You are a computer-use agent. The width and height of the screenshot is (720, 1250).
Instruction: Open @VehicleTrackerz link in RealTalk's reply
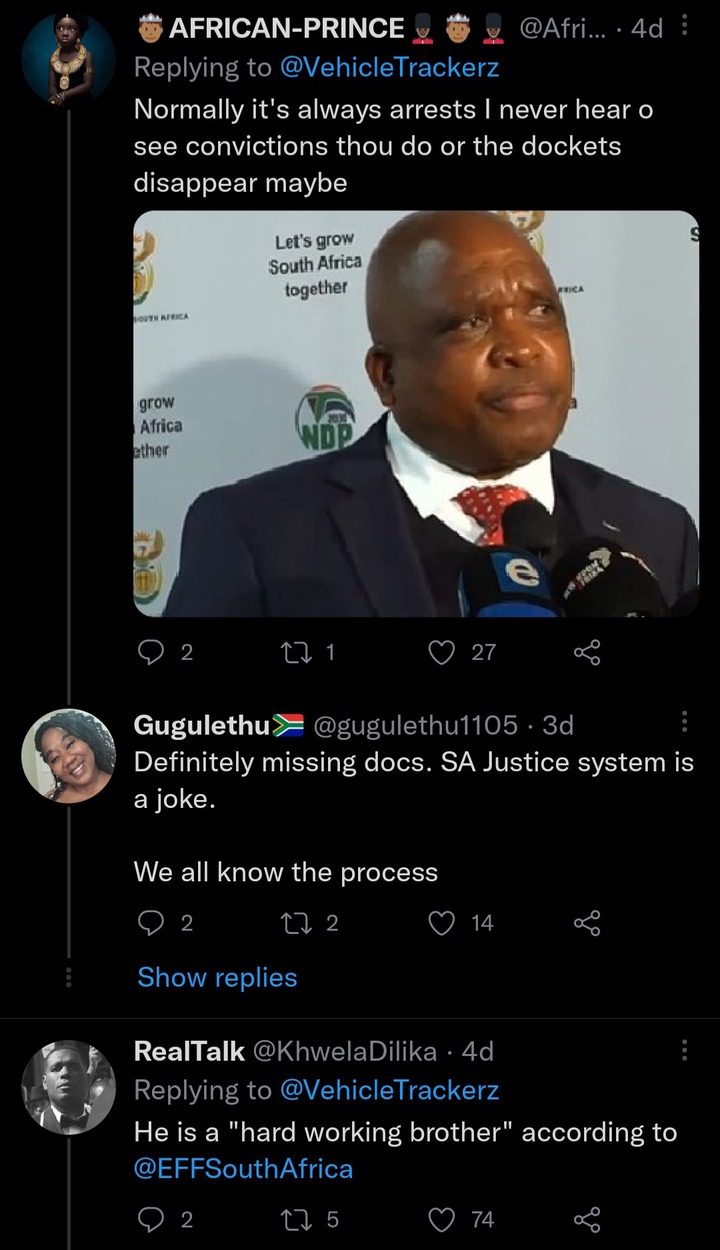coord(389,1089)
